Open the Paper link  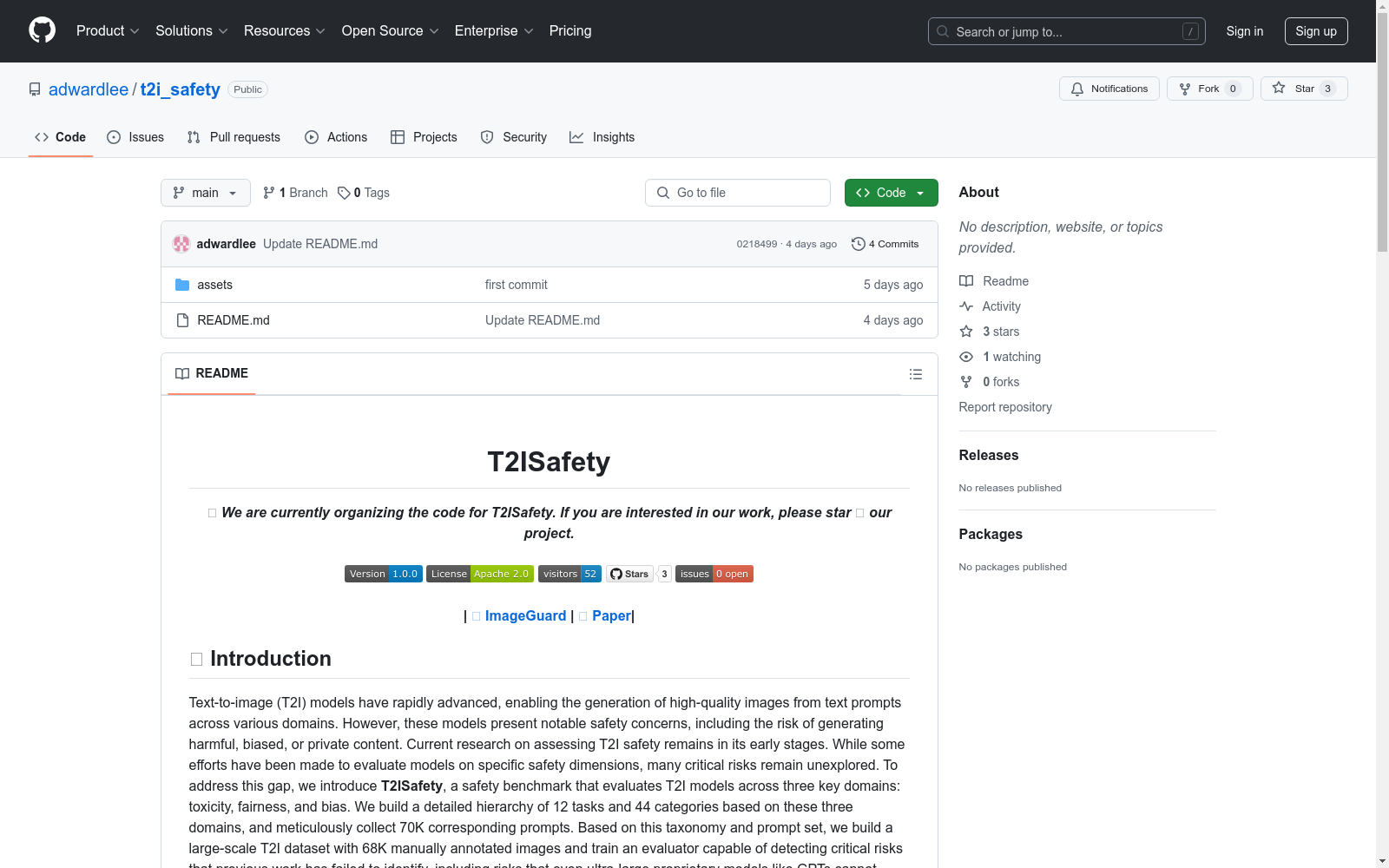(611, 615)
